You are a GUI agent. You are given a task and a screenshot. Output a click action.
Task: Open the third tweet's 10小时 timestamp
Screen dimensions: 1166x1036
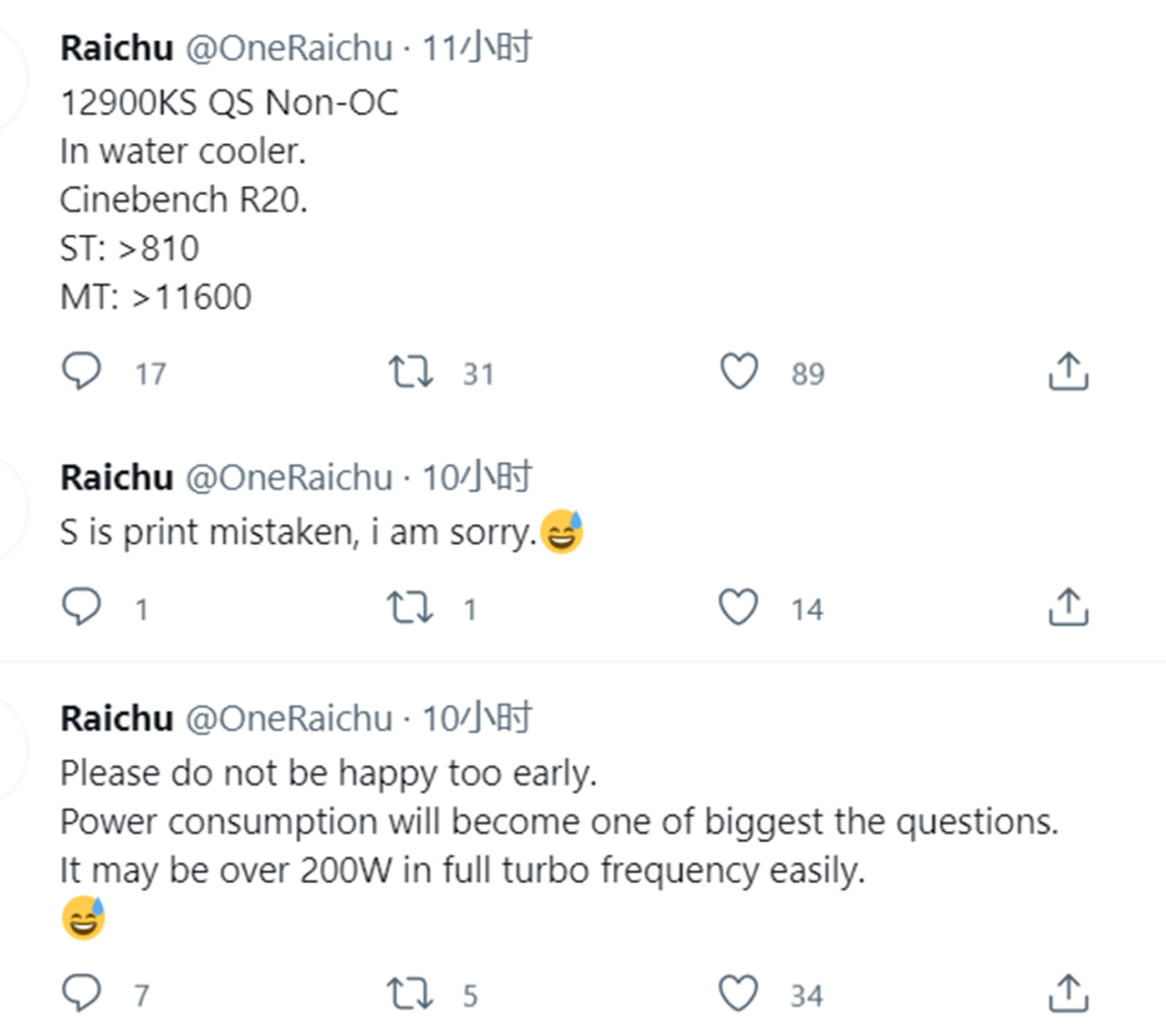[476, 719]
